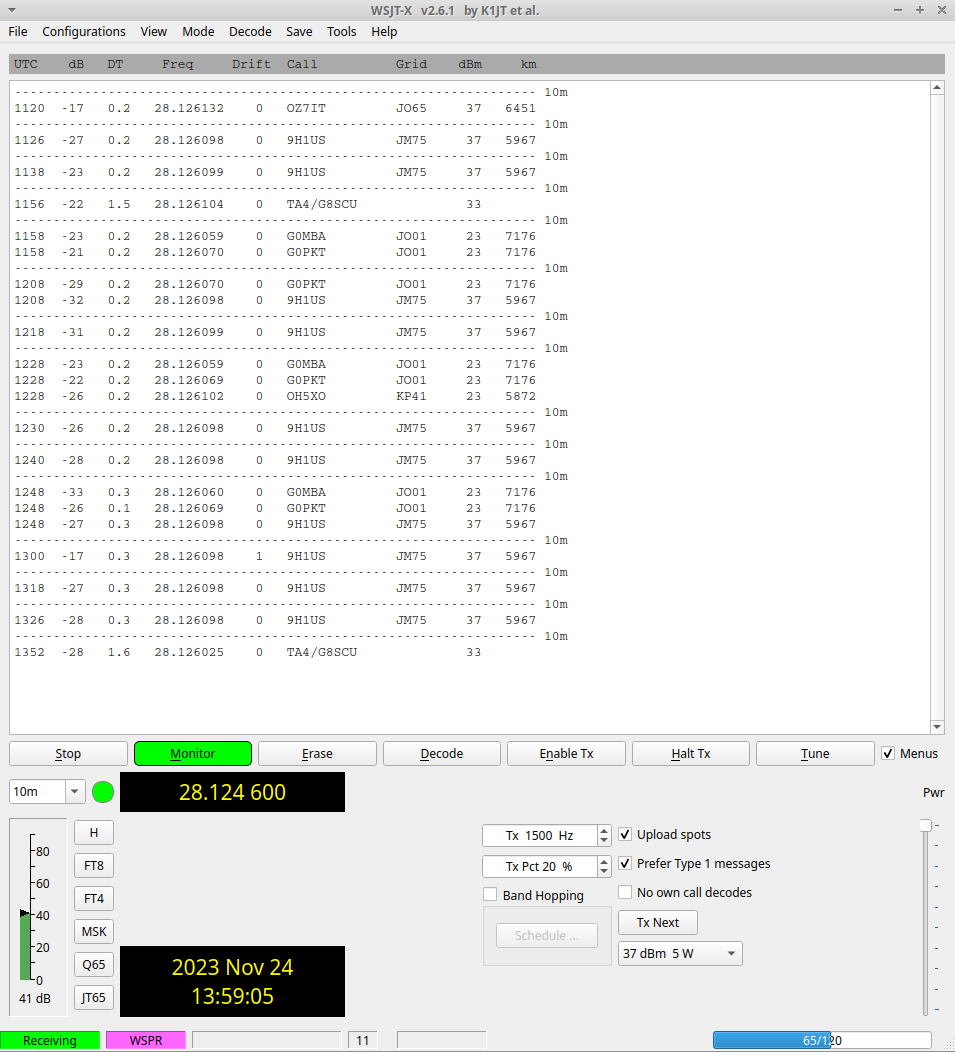Open the 10m band dropdown

coord(74,792)
